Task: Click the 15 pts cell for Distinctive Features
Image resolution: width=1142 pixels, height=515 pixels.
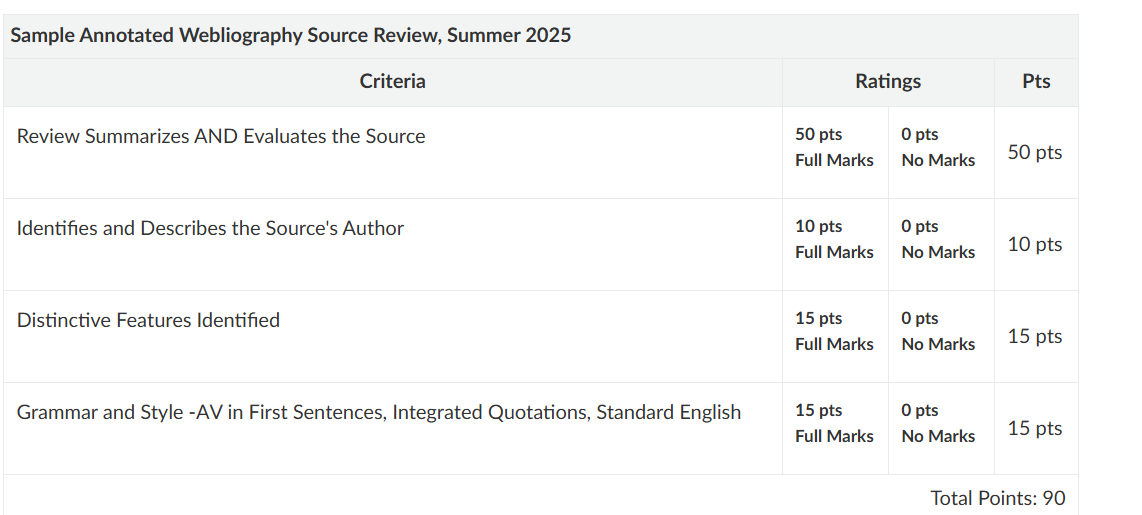Action: click(1035, 337)
